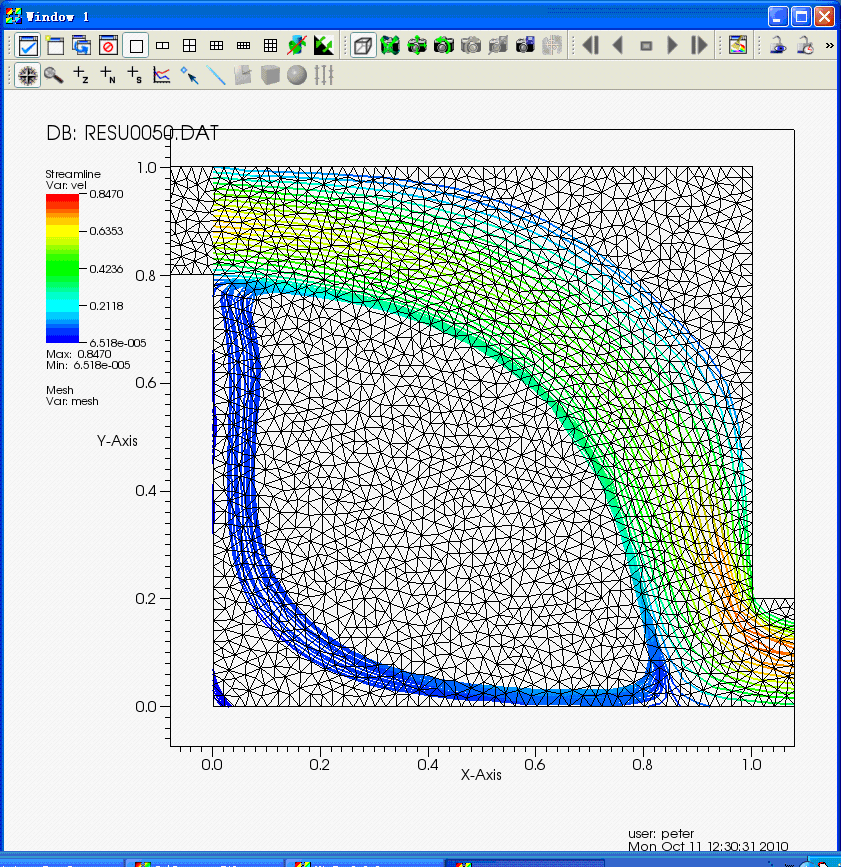Invert the foreground and background colors
841x867 pixels.
[x=323, y=45]
